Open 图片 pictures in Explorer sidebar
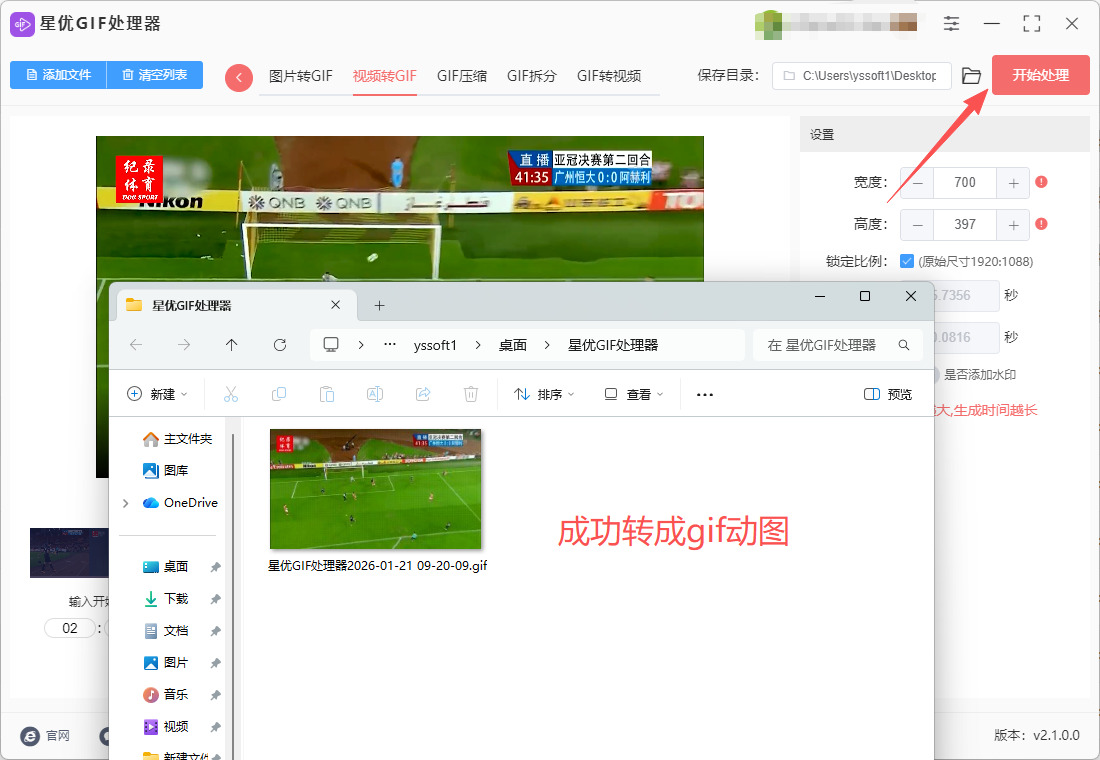Screen dimensions: 1100x760 [x=166, y=662]
